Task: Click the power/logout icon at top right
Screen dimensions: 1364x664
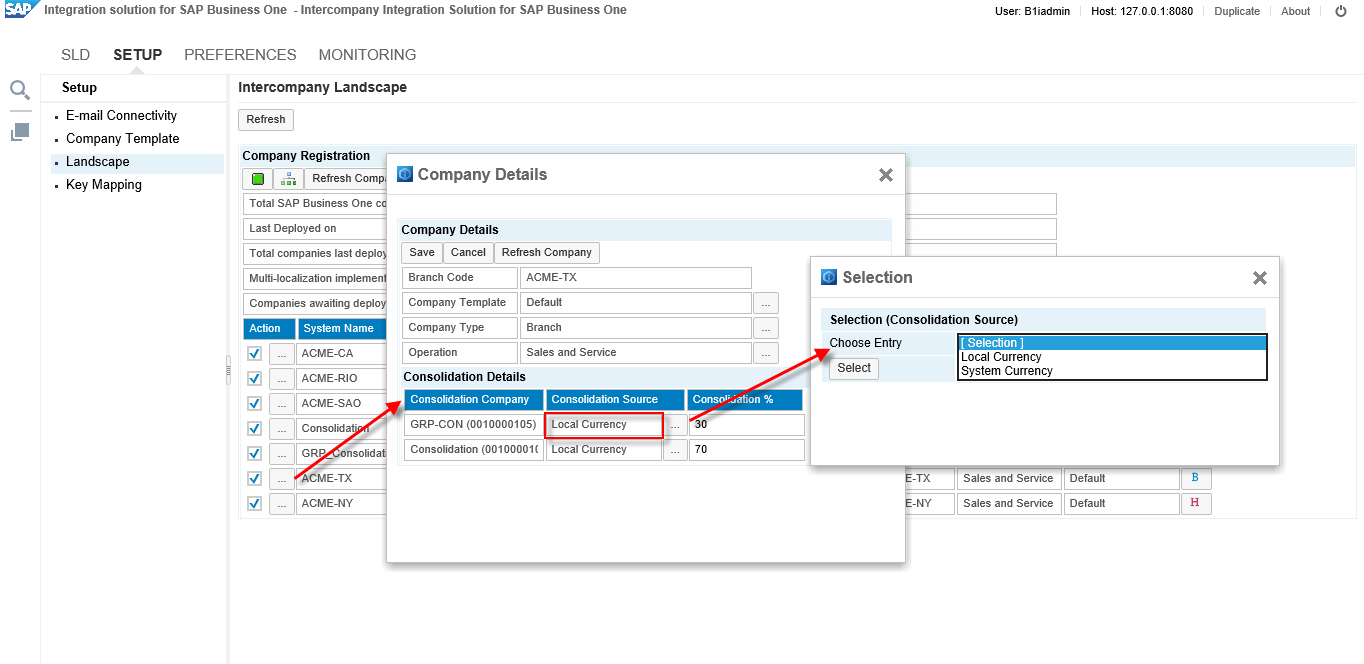Action: [x=1340, y=11]
